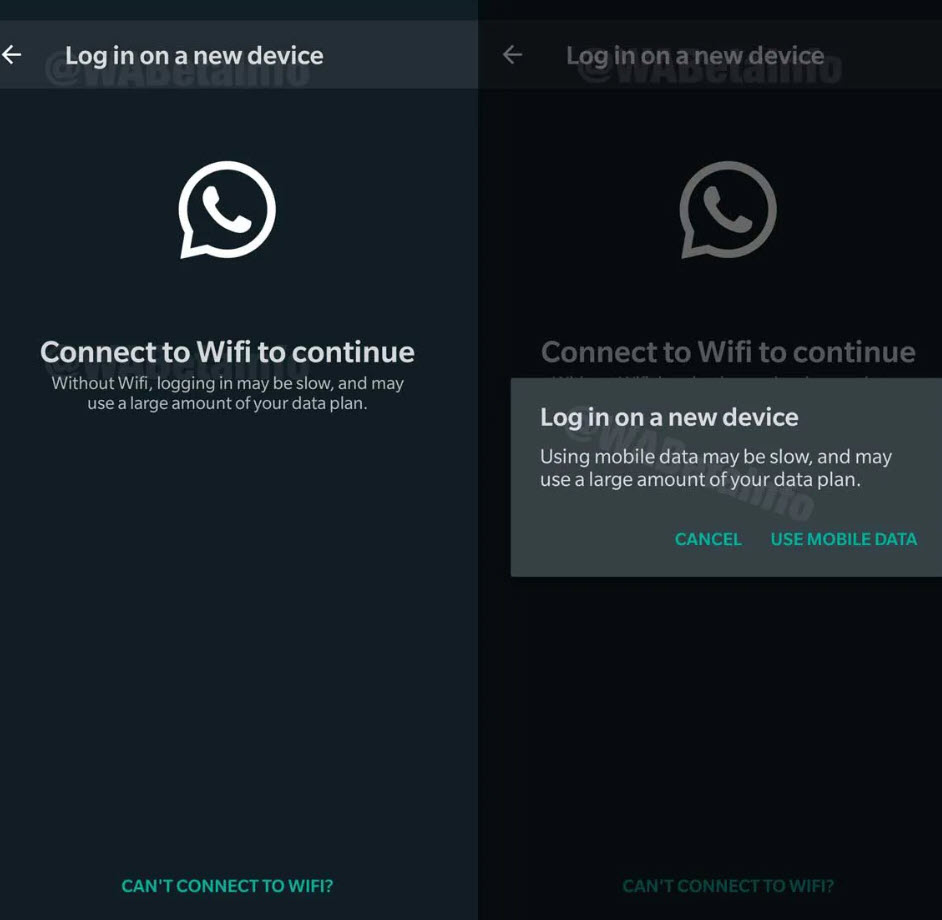Image resolution: width=942 pixels, height=920 pixels.
Task: Tap dialog message 'Using mobile data may be slow'
Action: coord(716,468)
